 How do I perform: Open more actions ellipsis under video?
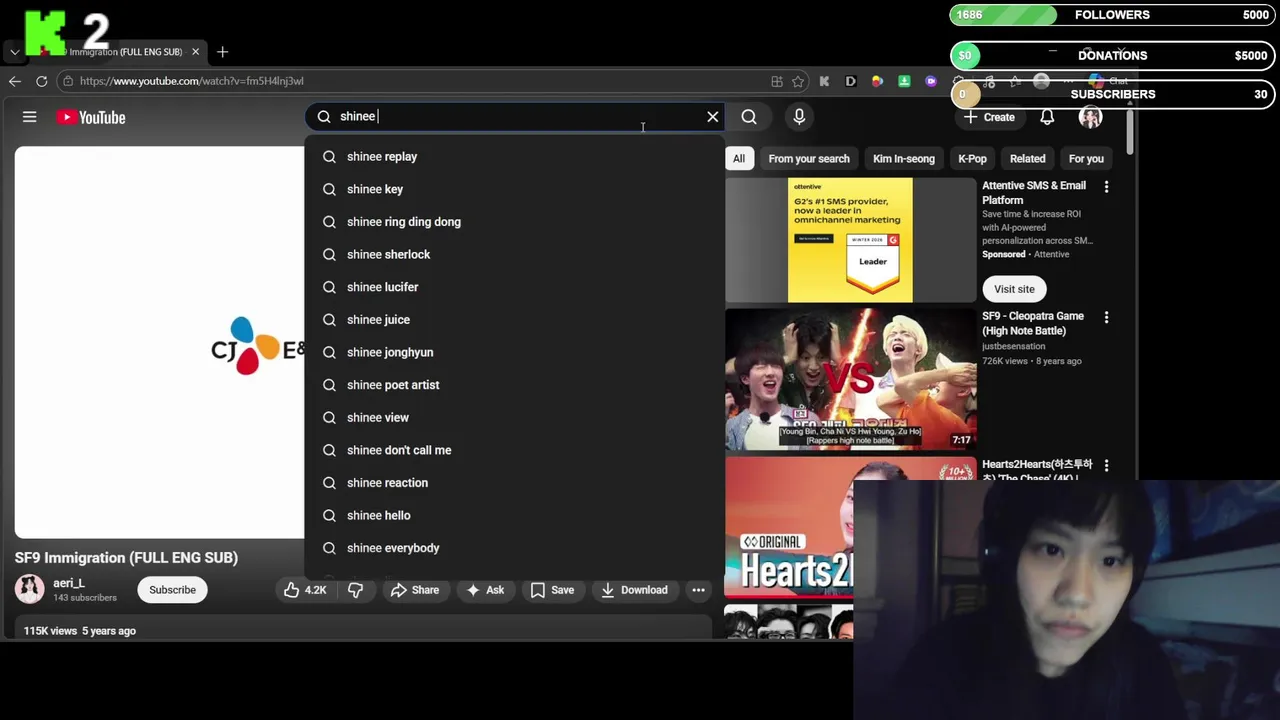[x=699, y=590]
